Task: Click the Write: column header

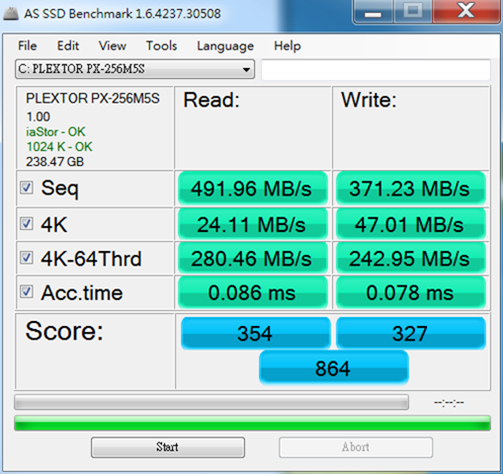Action: click(369, 100)
